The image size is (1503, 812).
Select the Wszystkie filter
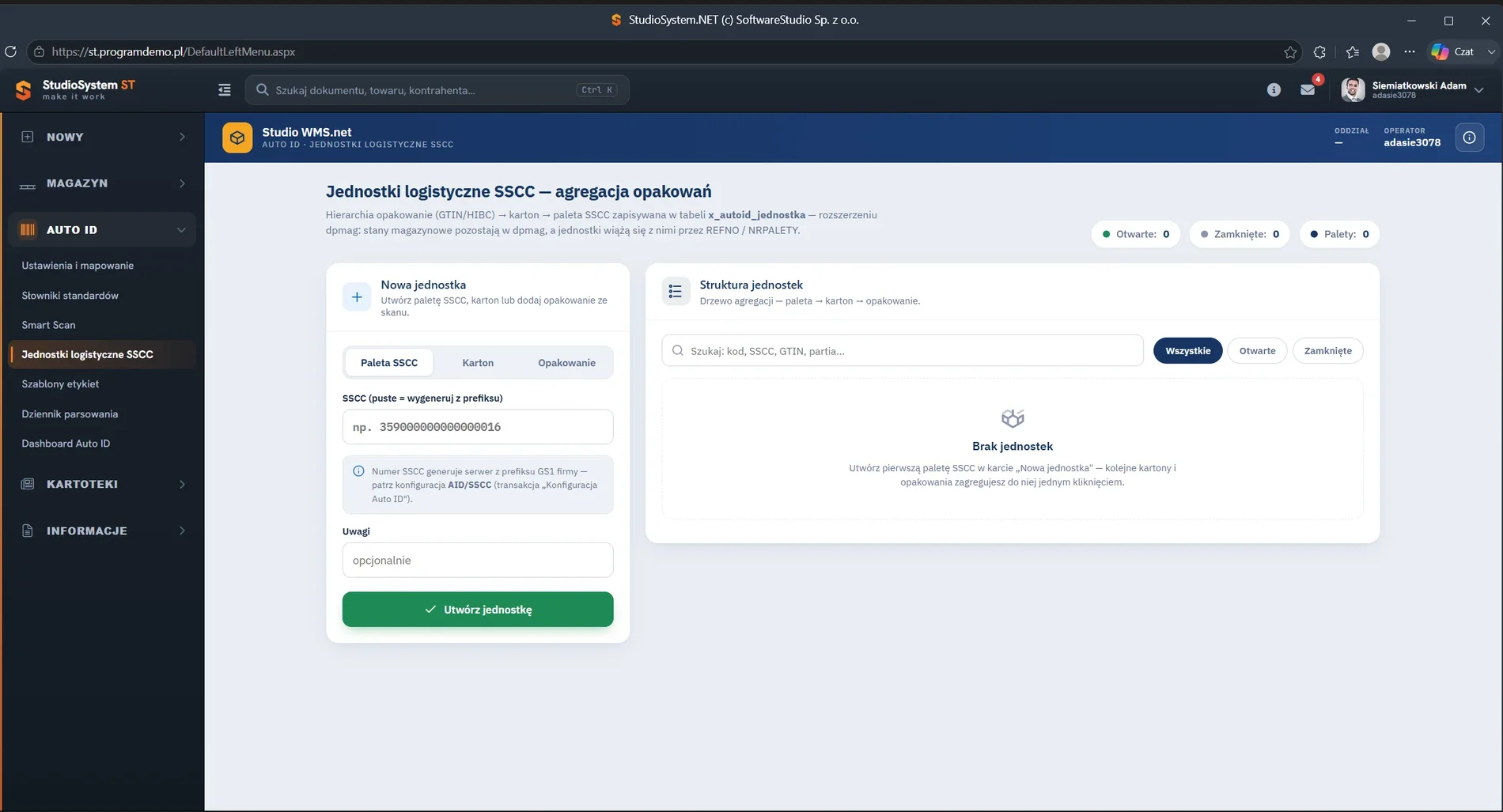point(1187,350)
